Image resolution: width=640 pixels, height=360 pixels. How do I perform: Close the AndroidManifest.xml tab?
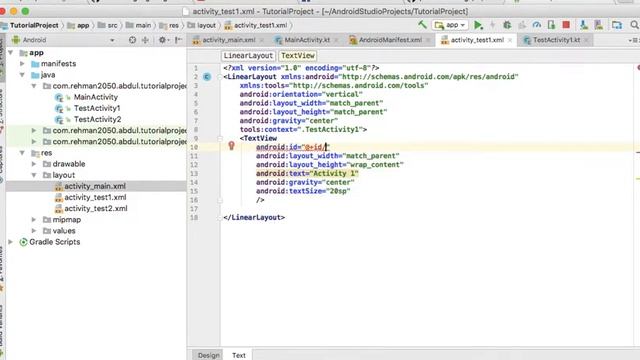[x=428, y=40]
